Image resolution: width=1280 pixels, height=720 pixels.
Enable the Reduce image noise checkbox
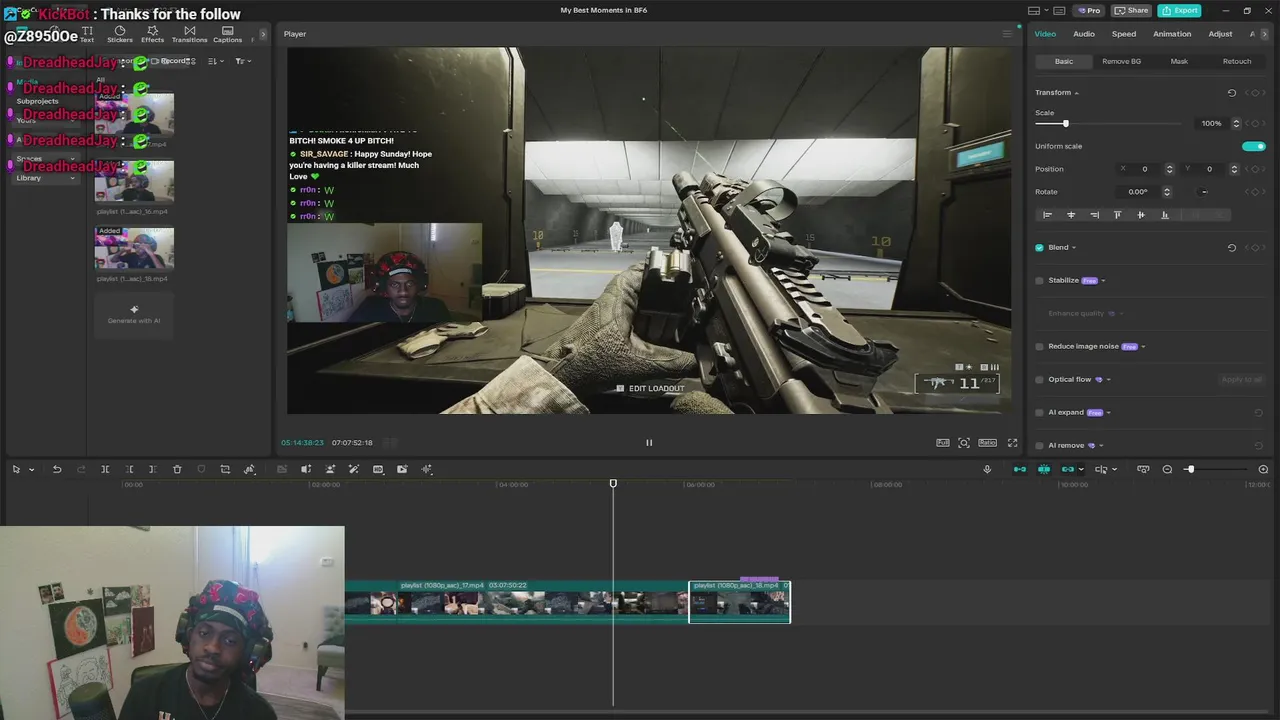(1039, 346)
